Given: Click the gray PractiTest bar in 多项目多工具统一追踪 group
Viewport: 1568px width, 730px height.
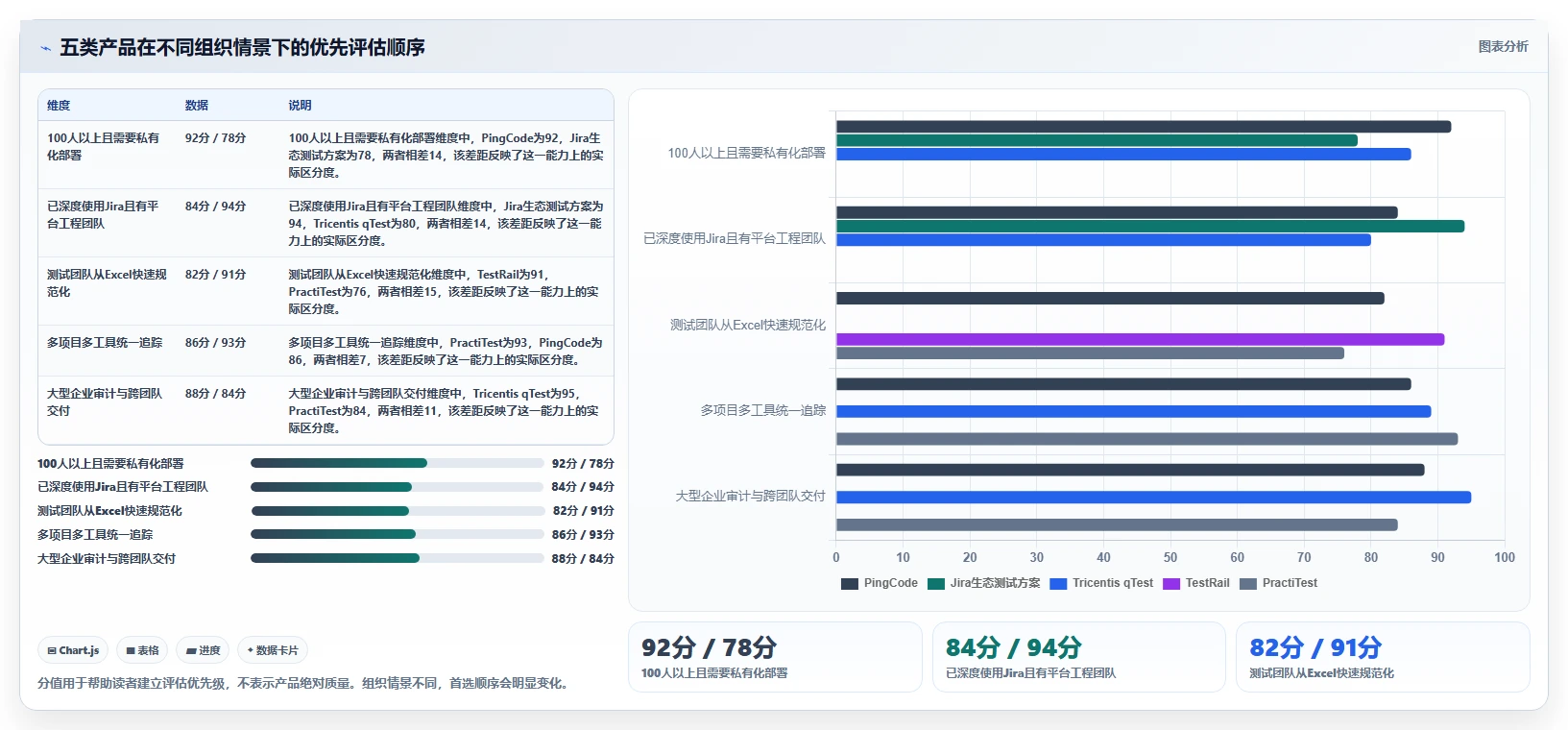Looking at the screenshot, I should [x=1146, y=439].
